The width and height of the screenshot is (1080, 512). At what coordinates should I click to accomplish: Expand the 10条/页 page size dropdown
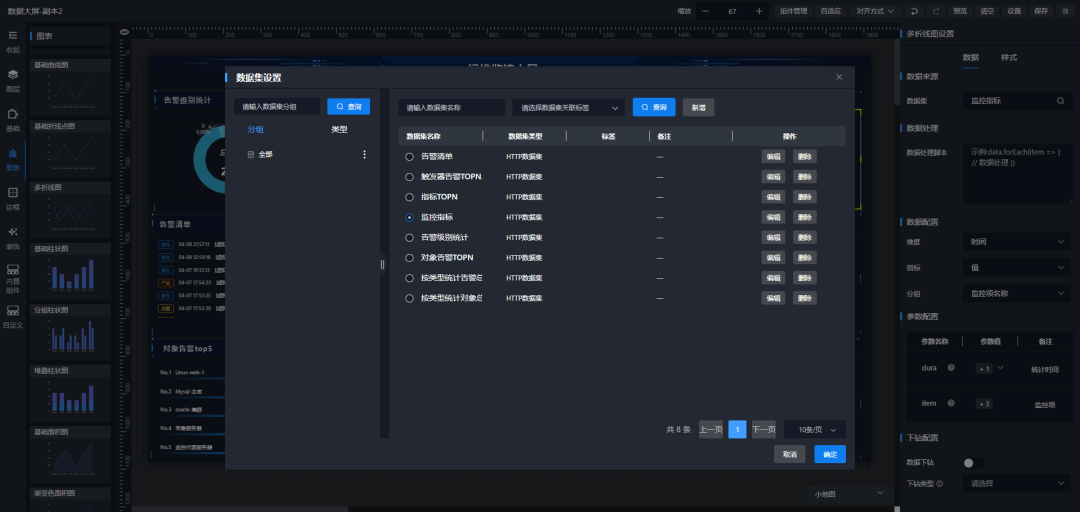[814, 429]
